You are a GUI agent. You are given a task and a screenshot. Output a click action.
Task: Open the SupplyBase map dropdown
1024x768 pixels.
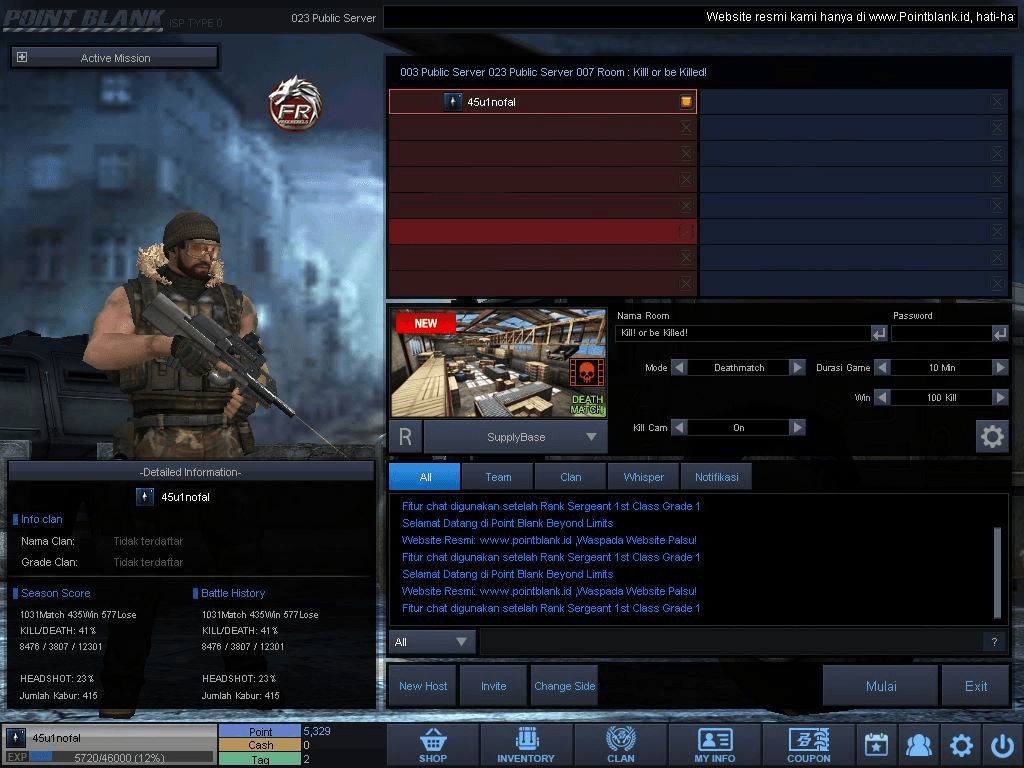516,437
